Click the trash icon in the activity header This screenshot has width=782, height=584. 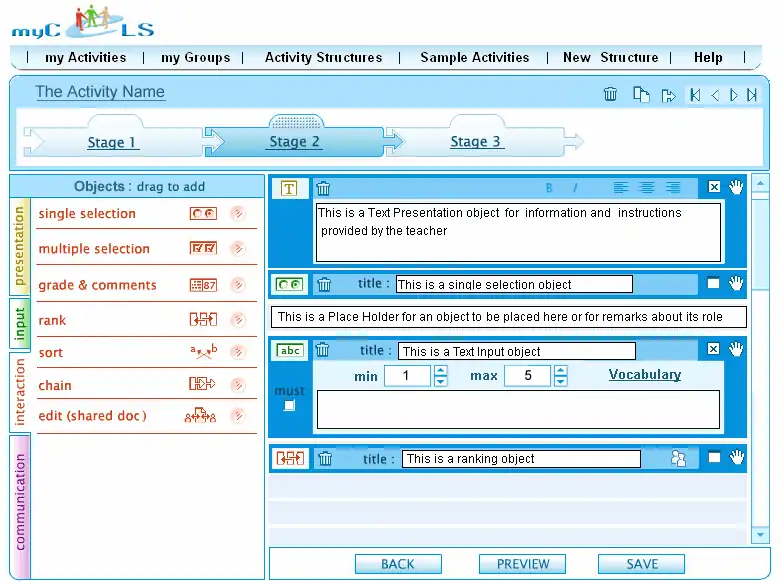[x=610, y=94]
